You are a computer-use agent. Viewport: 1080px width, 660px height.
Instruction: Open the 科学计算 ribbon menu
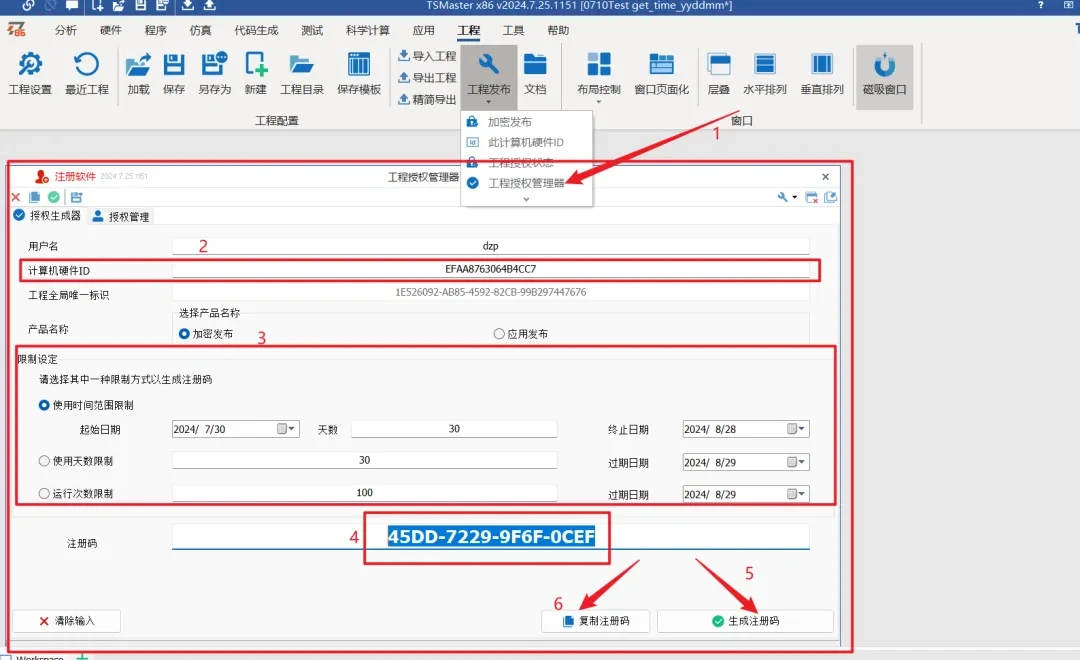tap(366, 30)
